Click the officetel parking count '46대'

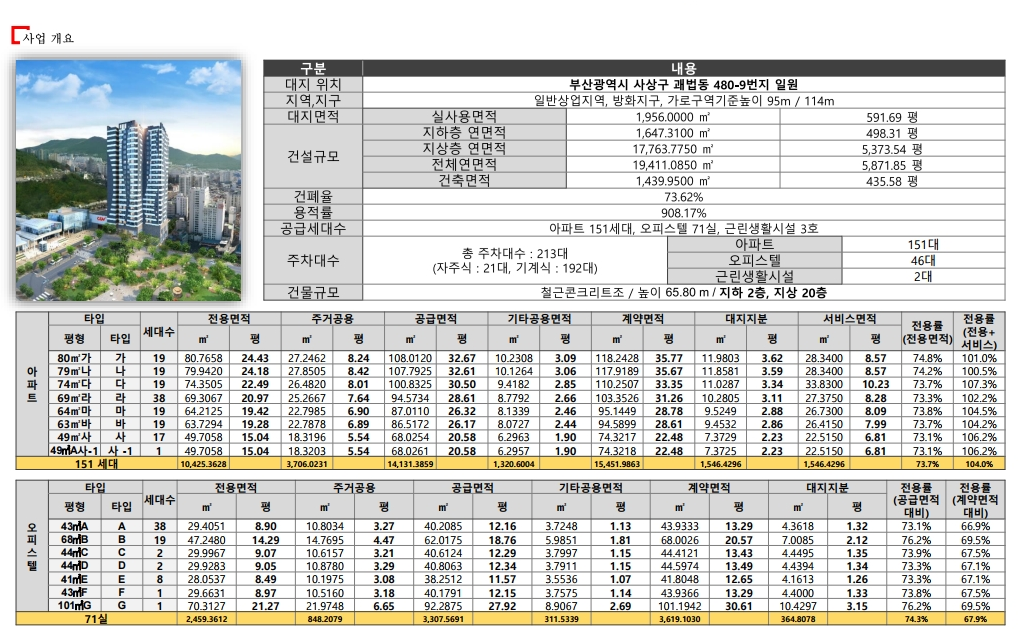coord(923,260)
